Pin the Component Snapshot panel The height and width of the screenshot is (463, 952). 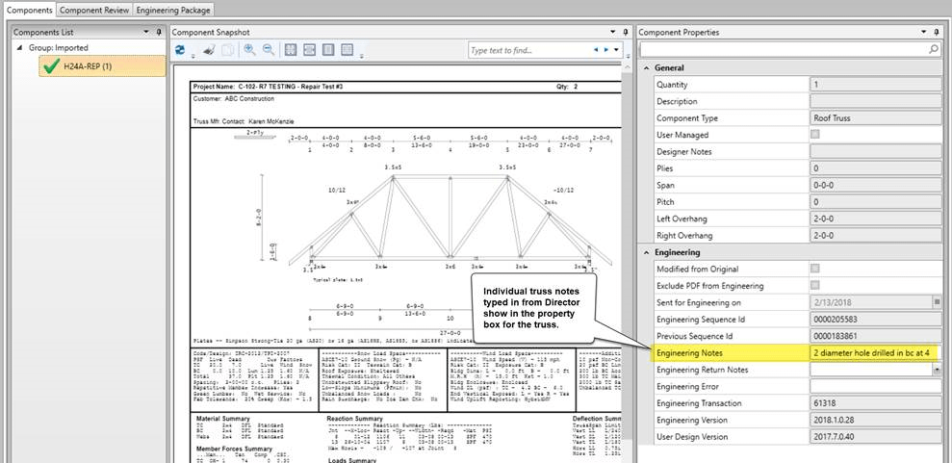pos(627,32)
